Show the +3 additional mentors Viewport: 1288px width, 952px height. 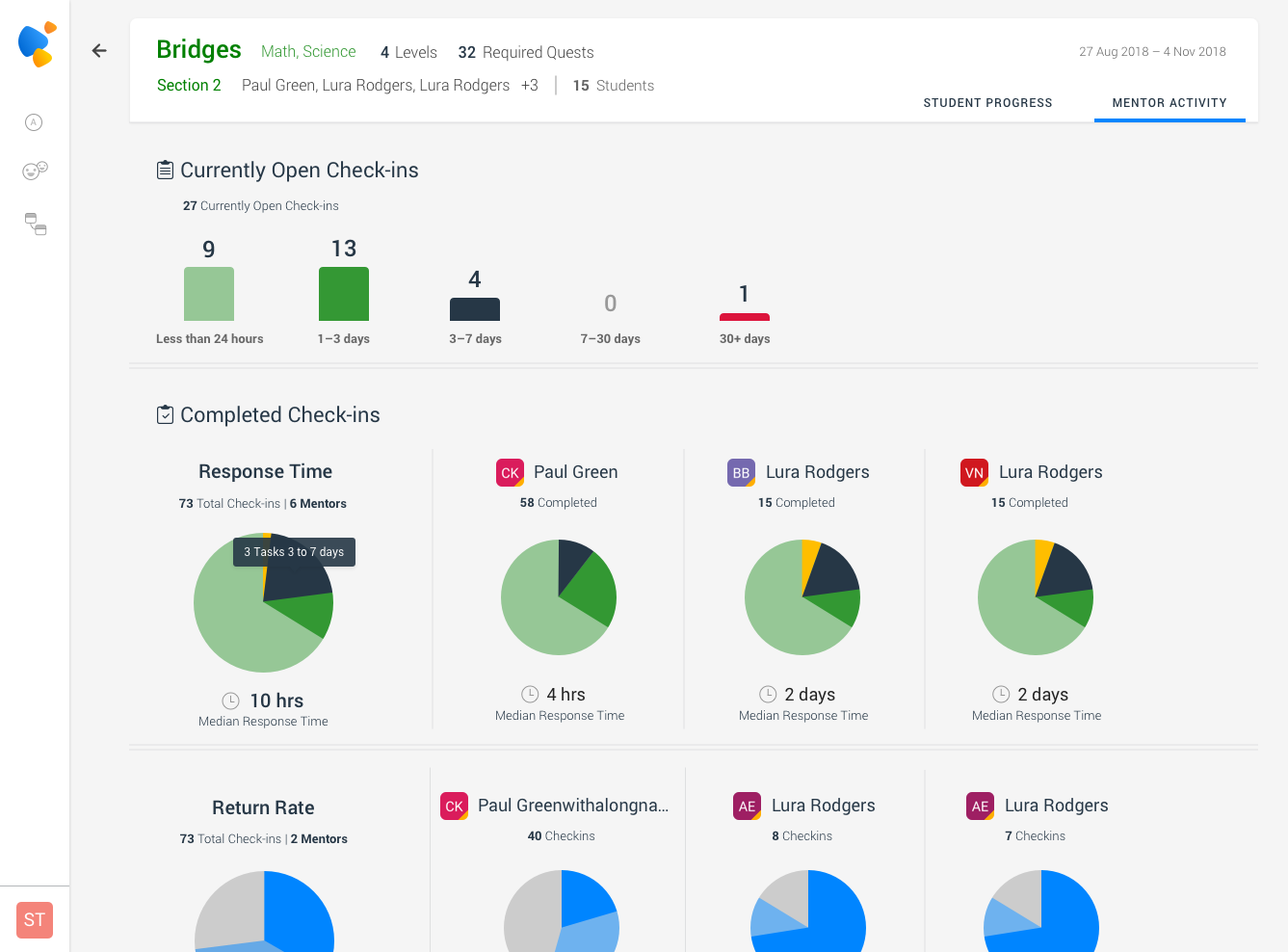click(x=530, y=86)
